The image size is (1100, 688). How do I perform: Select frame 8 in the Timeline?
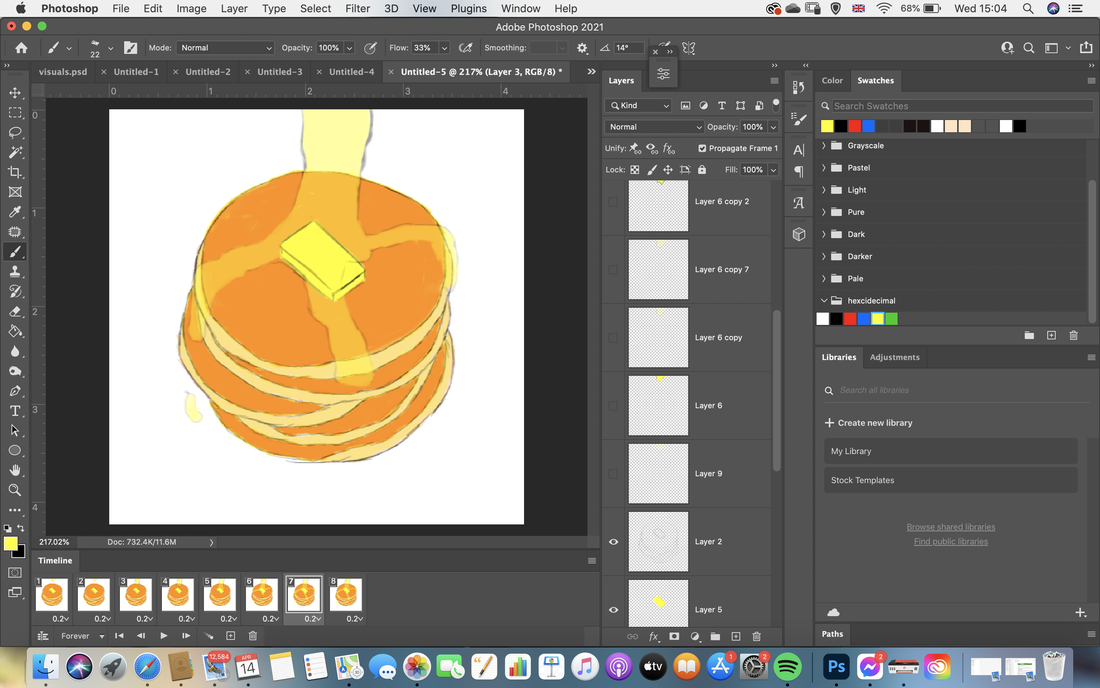coord(346,595)
